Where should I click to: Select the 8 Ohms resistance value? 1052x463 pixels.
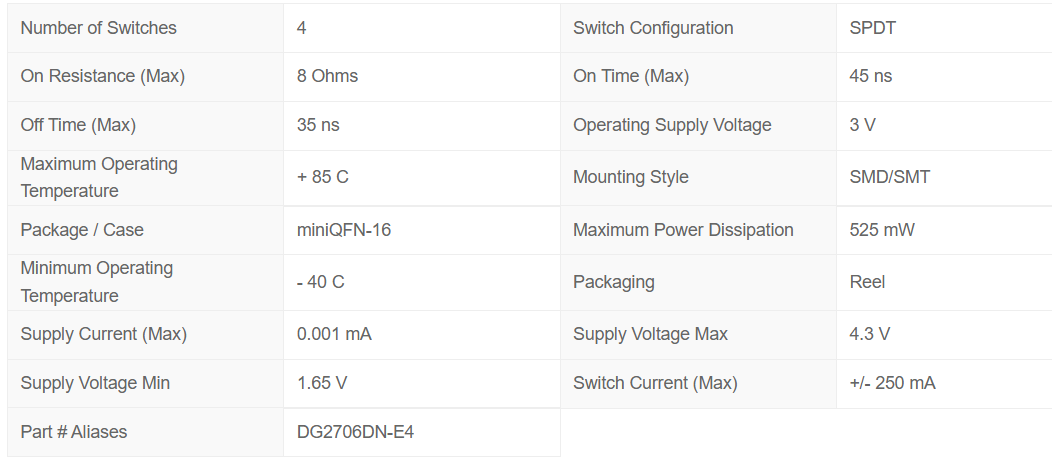[327, 76]
